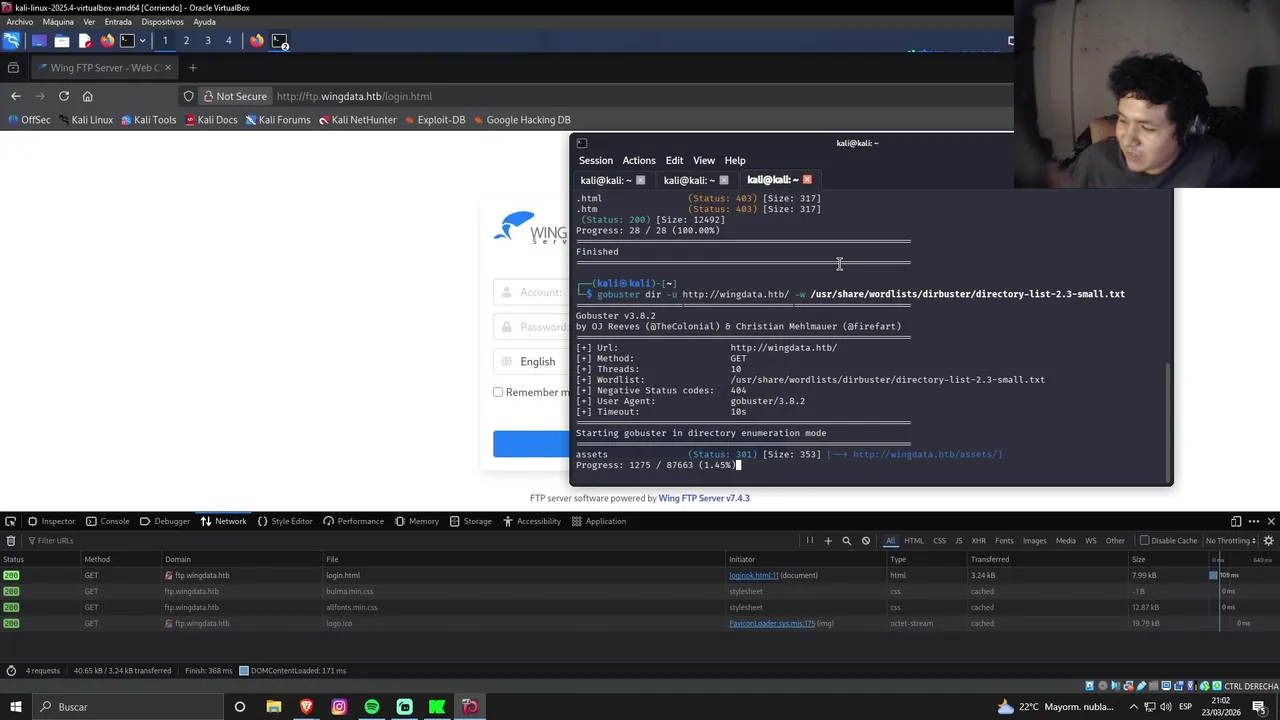Open the terminal Actions menu
Screen dimensions: 1280x720
[639, 161]
